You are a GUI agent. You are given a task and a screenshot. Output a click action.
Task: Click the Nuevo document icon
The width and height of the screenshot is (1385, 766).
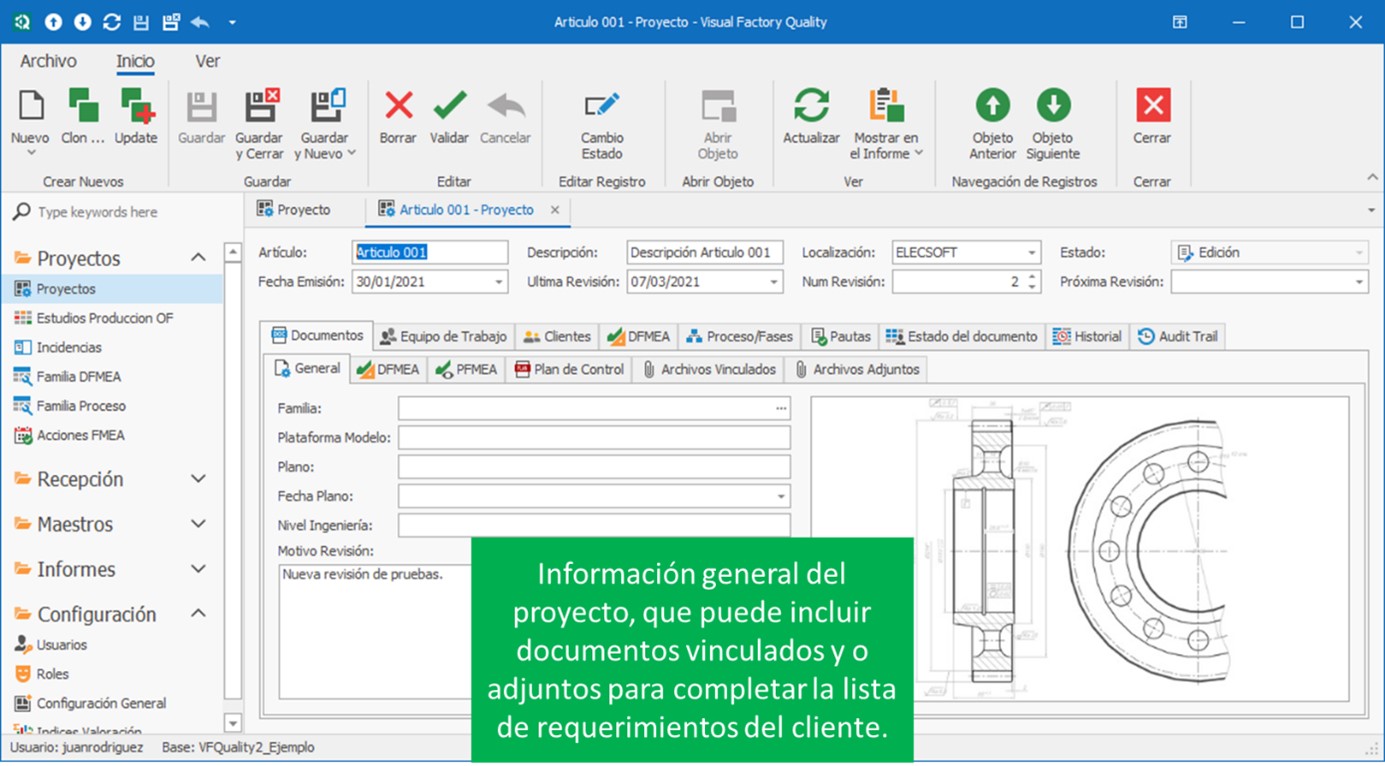[31, 106]
